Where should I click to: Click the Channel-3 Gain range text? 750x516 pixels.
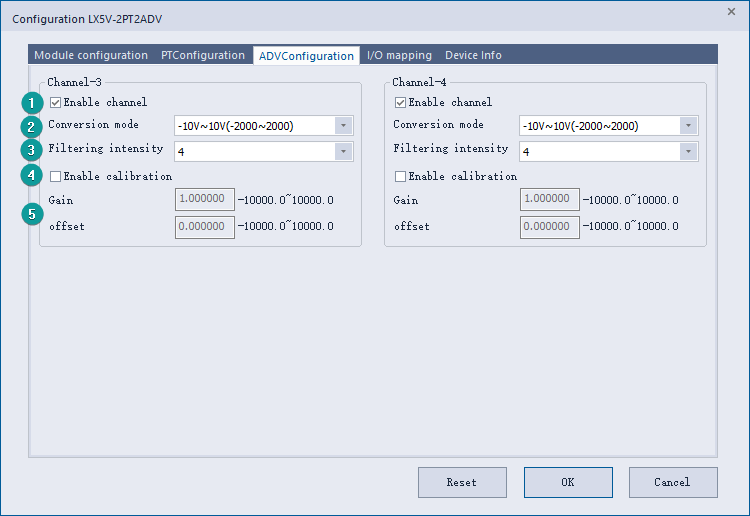coord(286,200)
